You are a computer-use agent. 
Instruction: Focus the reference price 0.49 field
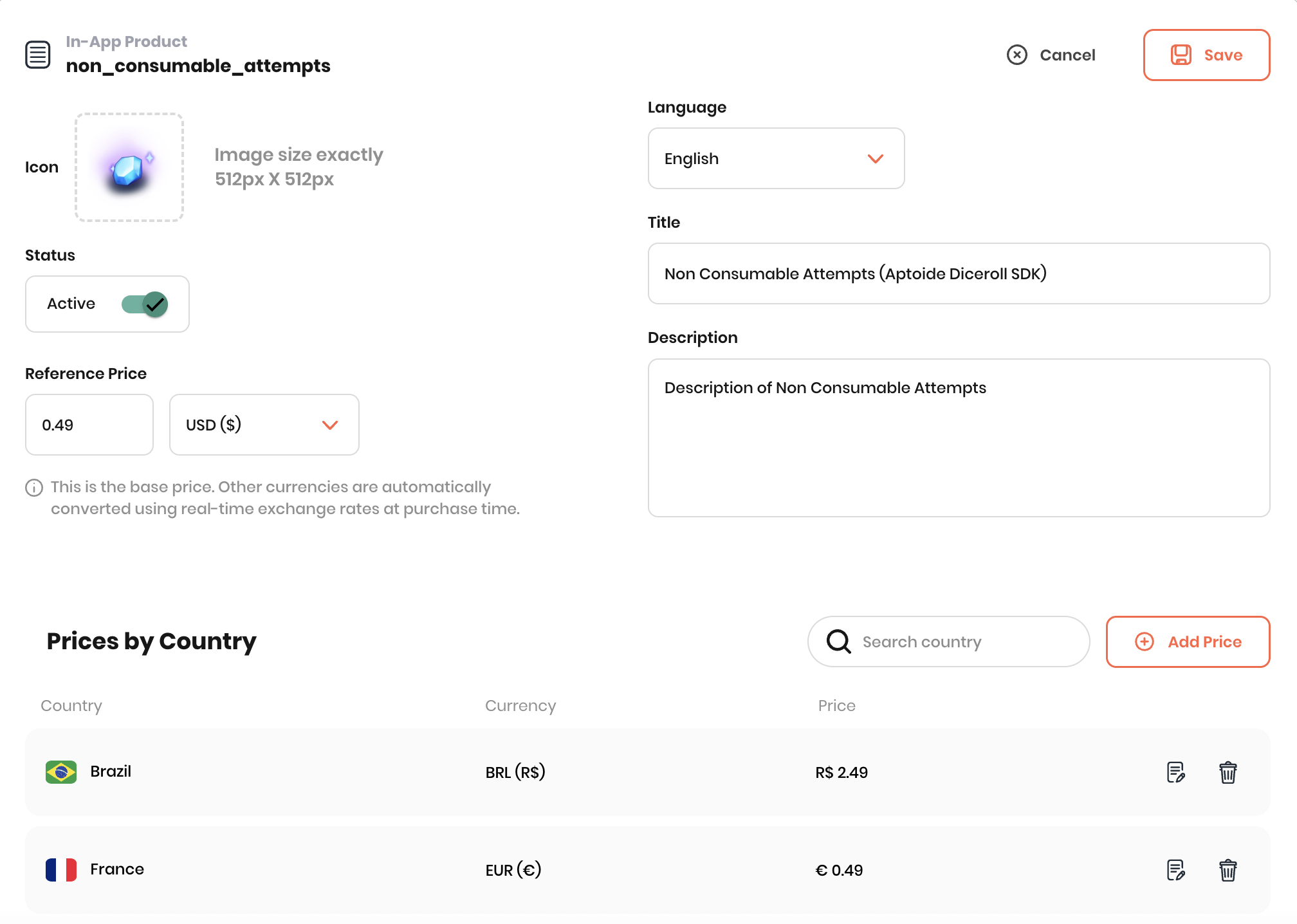click(89, 425)
